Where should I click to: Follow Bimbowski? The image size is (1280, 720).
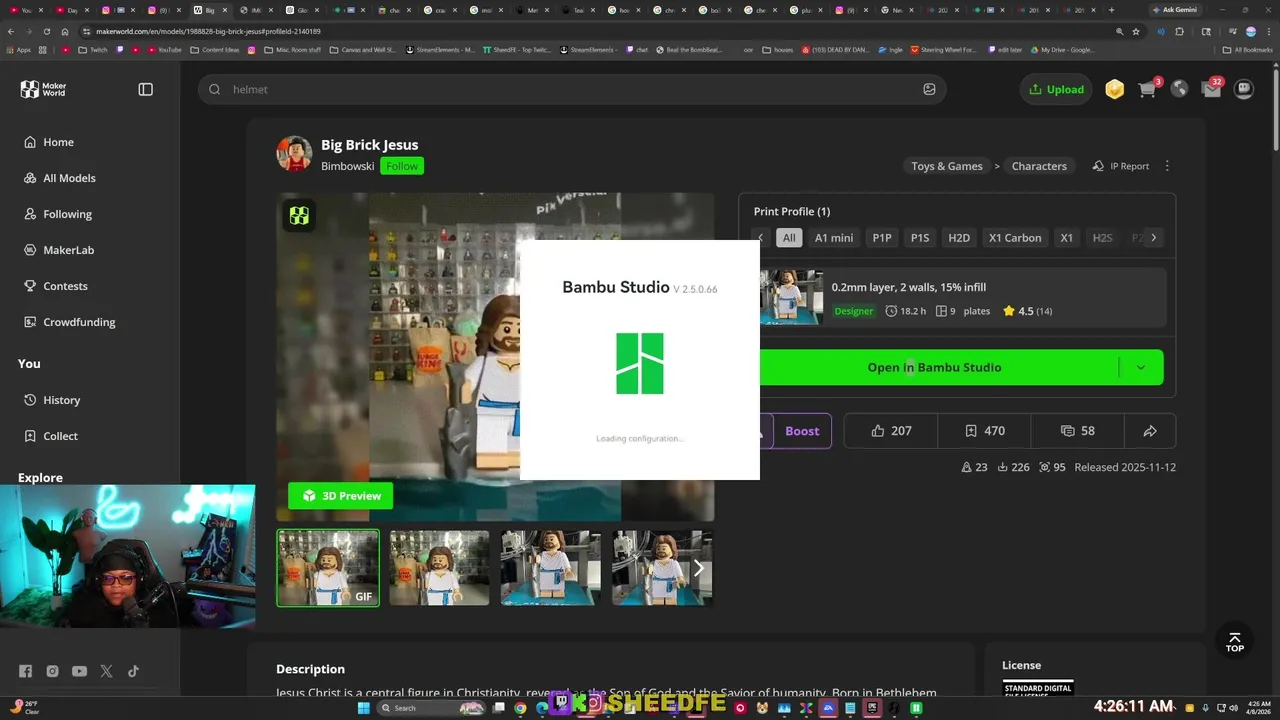point(402,166)
